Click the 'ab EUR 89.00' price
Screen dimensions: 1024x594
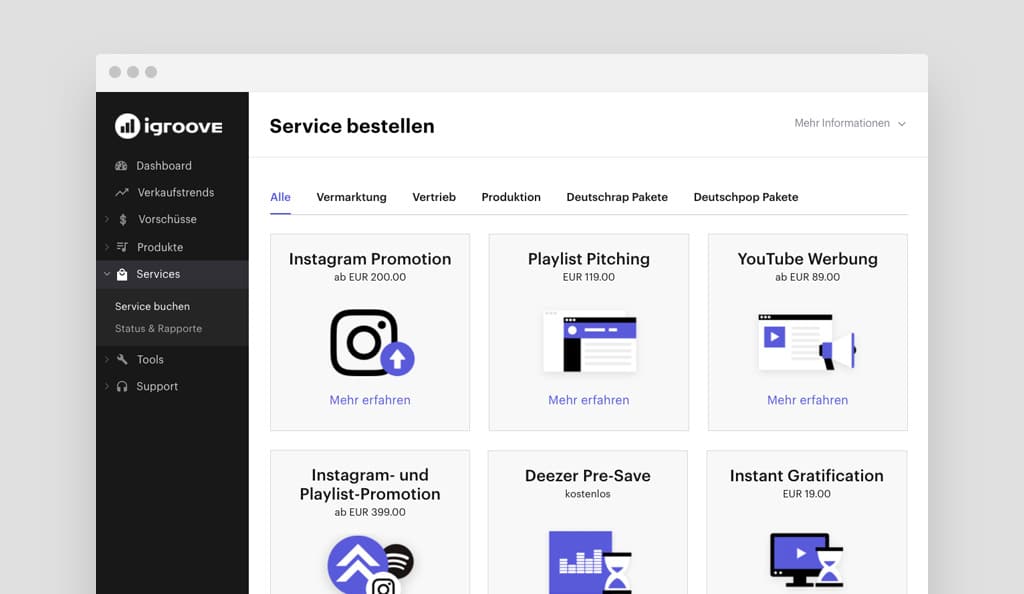[x=807, y=277]
